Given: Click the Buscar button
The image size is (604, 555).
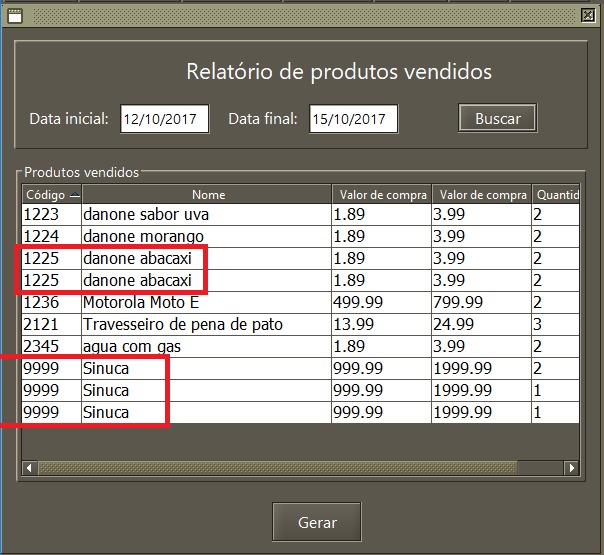Looking at the screenshot, I should (x=498, y=118).
